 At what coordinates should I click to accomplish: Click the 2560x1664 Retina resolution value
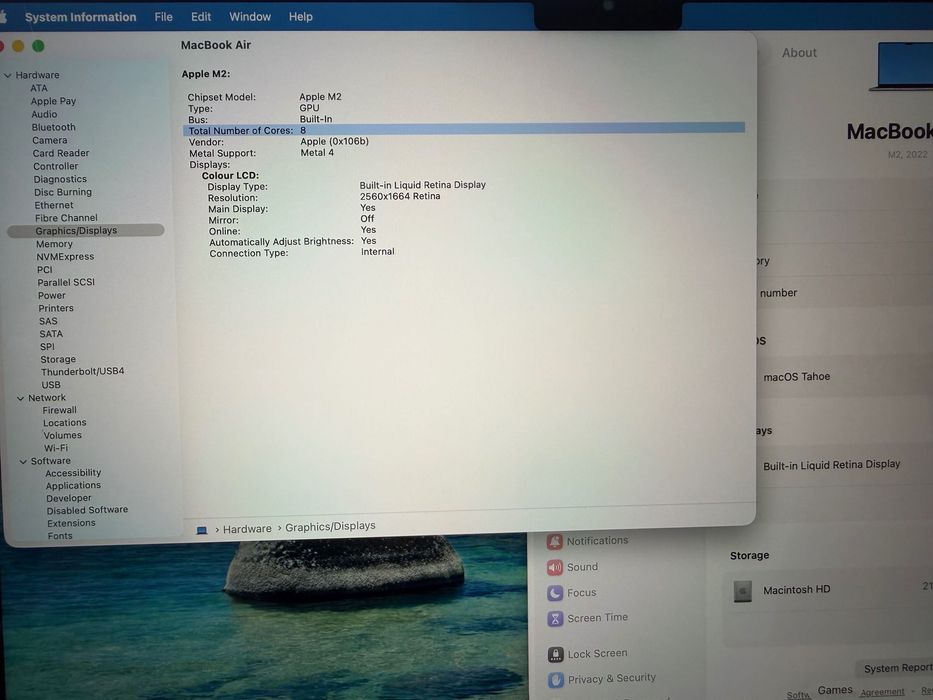(400, 196)
